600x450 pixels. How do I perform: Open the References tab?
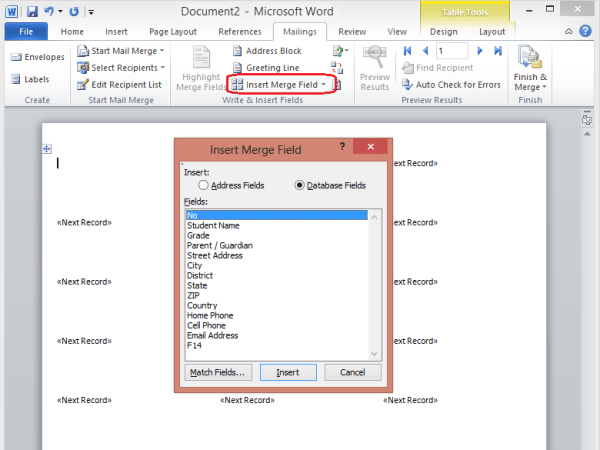[x=240, y=32]
